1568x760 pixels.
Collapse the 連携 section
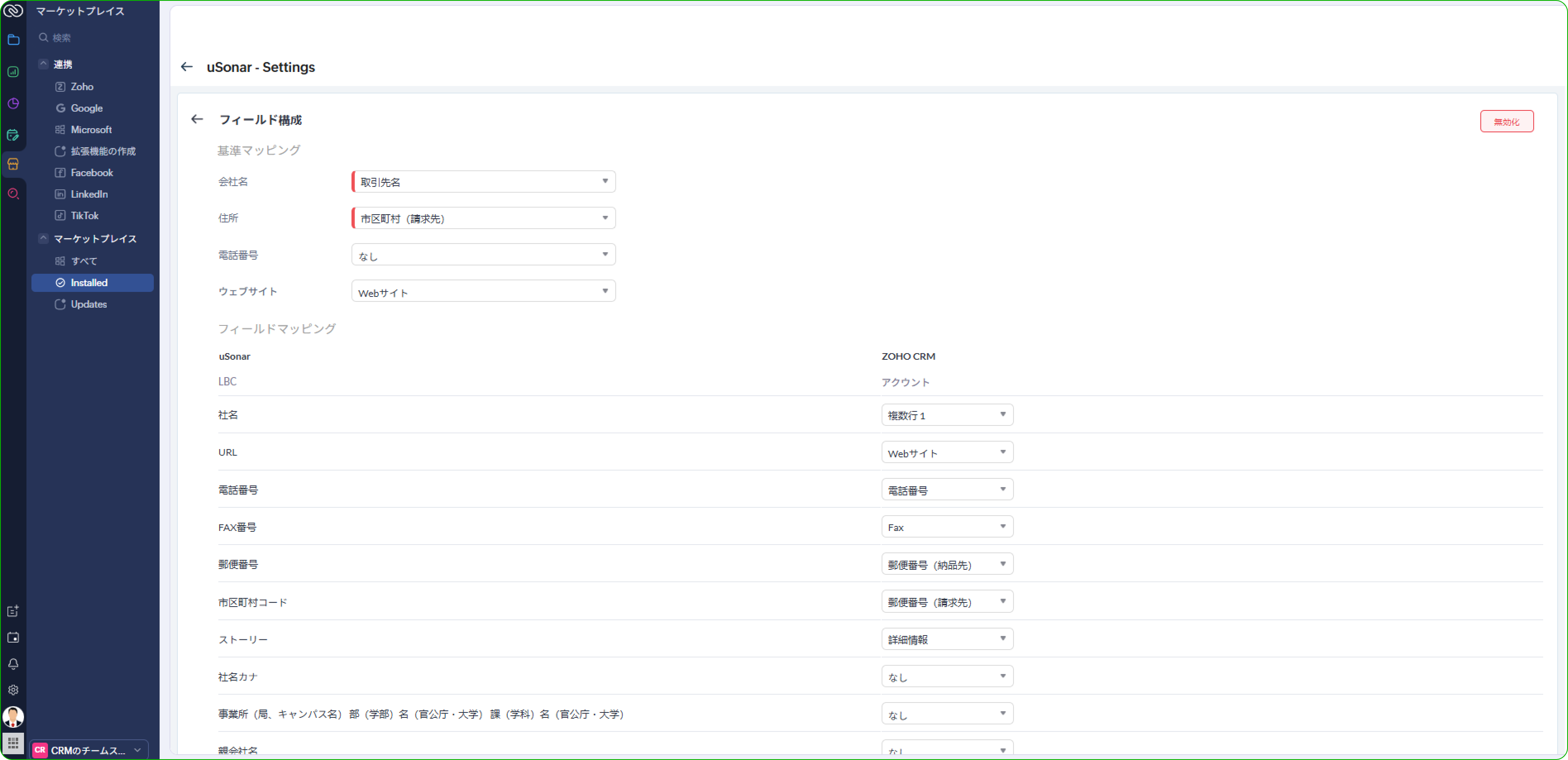(43, 64)
